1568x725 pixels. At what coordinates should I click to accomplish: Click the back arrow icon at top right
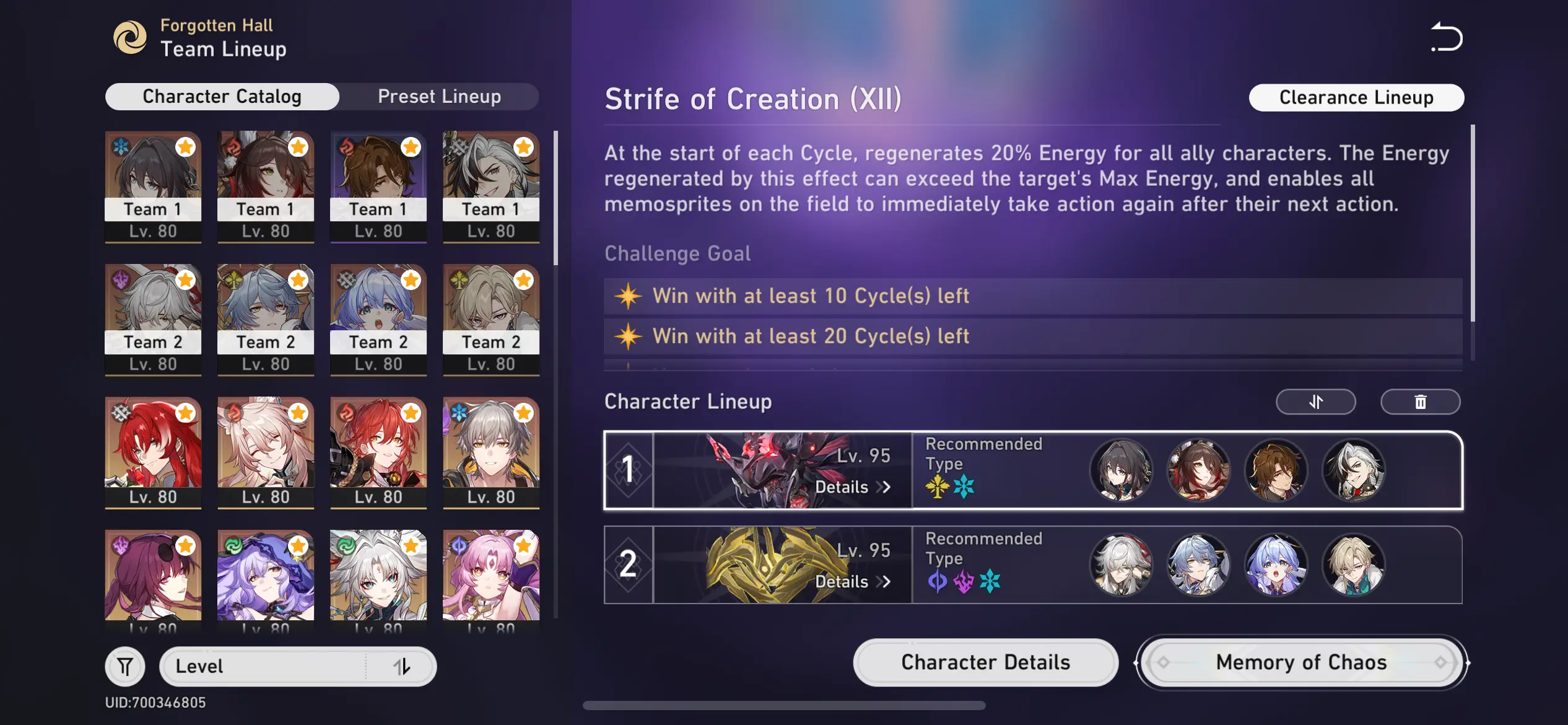1447,37
